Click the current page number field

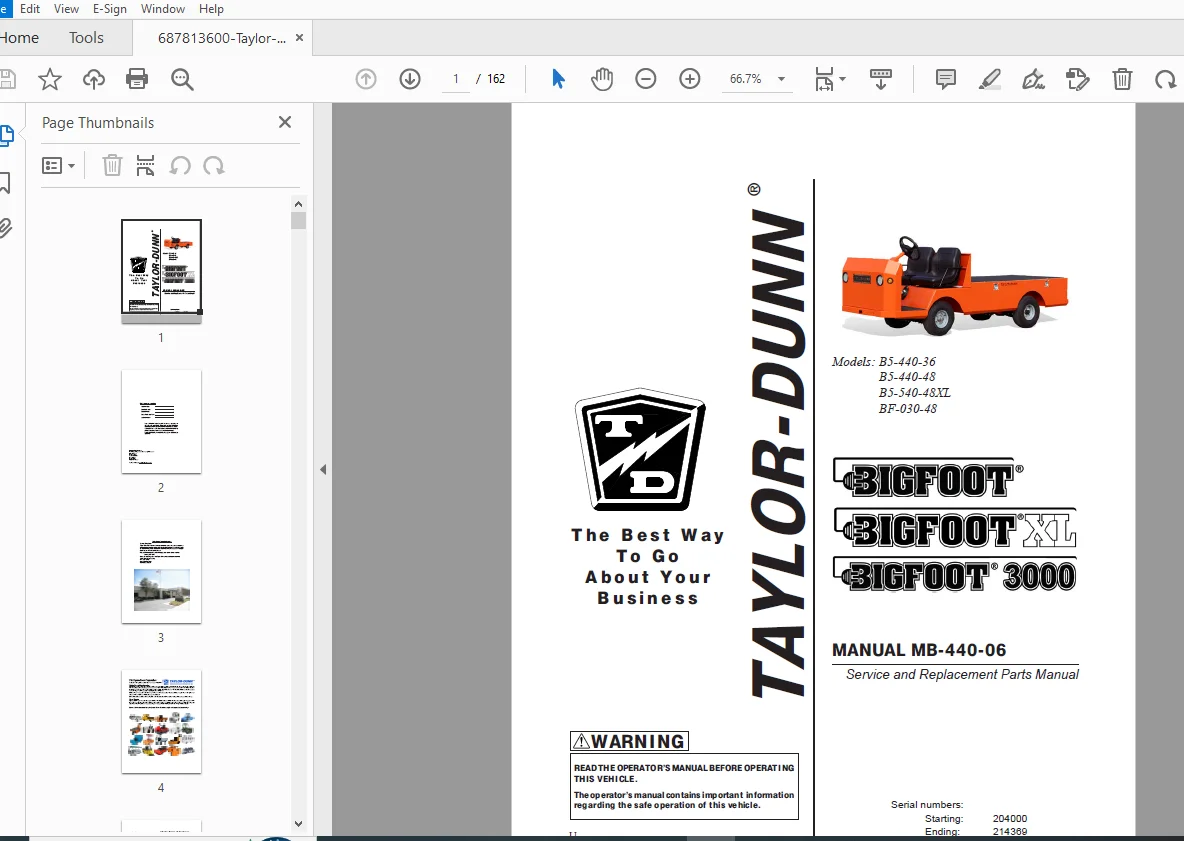455,79
